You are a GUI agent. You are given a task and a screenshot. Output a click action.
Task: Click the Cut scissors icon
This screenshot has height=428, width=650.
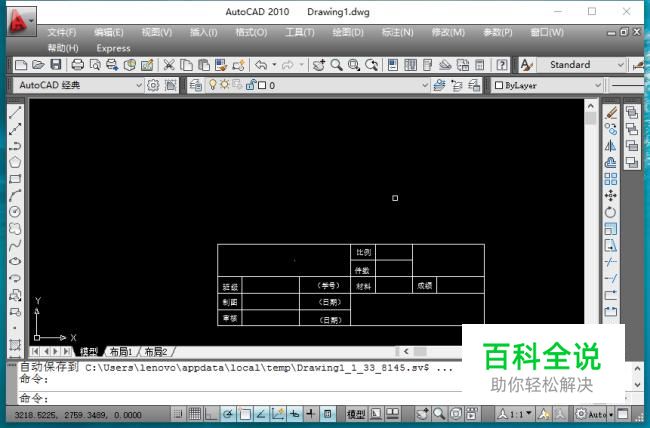pyautogui.click(x=169, y=65)
